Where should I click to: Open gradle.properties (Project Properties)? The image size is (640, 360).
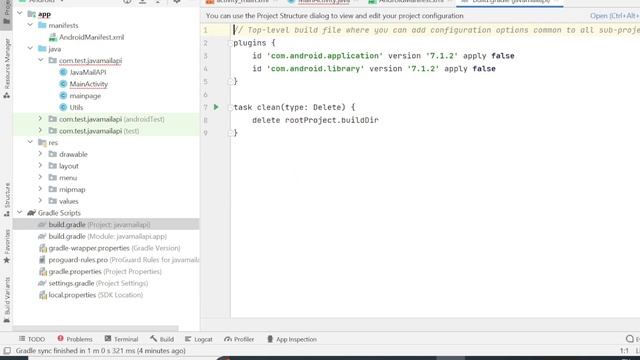104,271
